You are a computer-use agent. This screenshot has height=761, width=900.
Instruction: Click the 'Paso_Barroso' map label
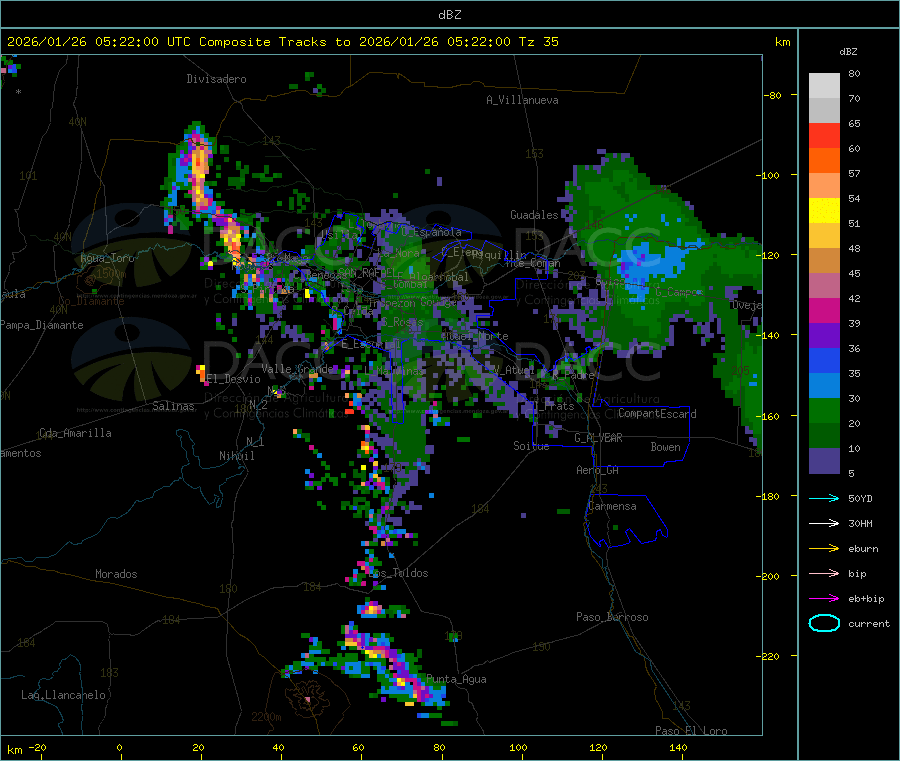612,617
